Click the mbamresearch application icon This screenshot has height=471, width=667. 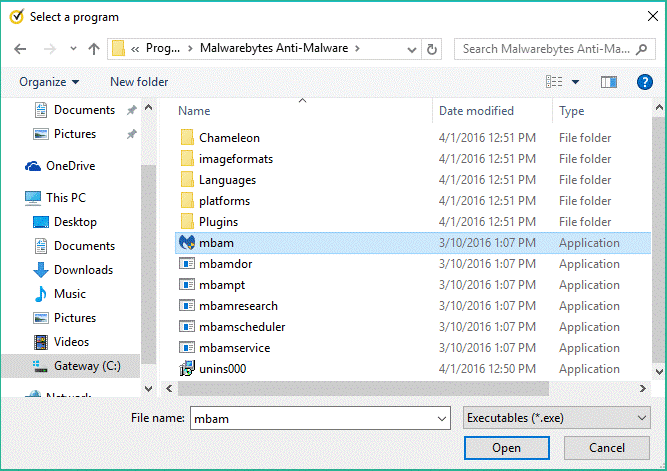187,305
